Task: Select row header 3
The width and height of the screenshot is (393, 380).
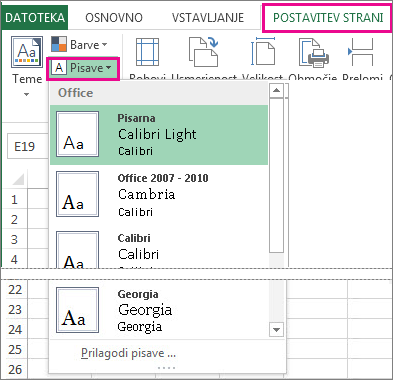Action: click(14, 239)
